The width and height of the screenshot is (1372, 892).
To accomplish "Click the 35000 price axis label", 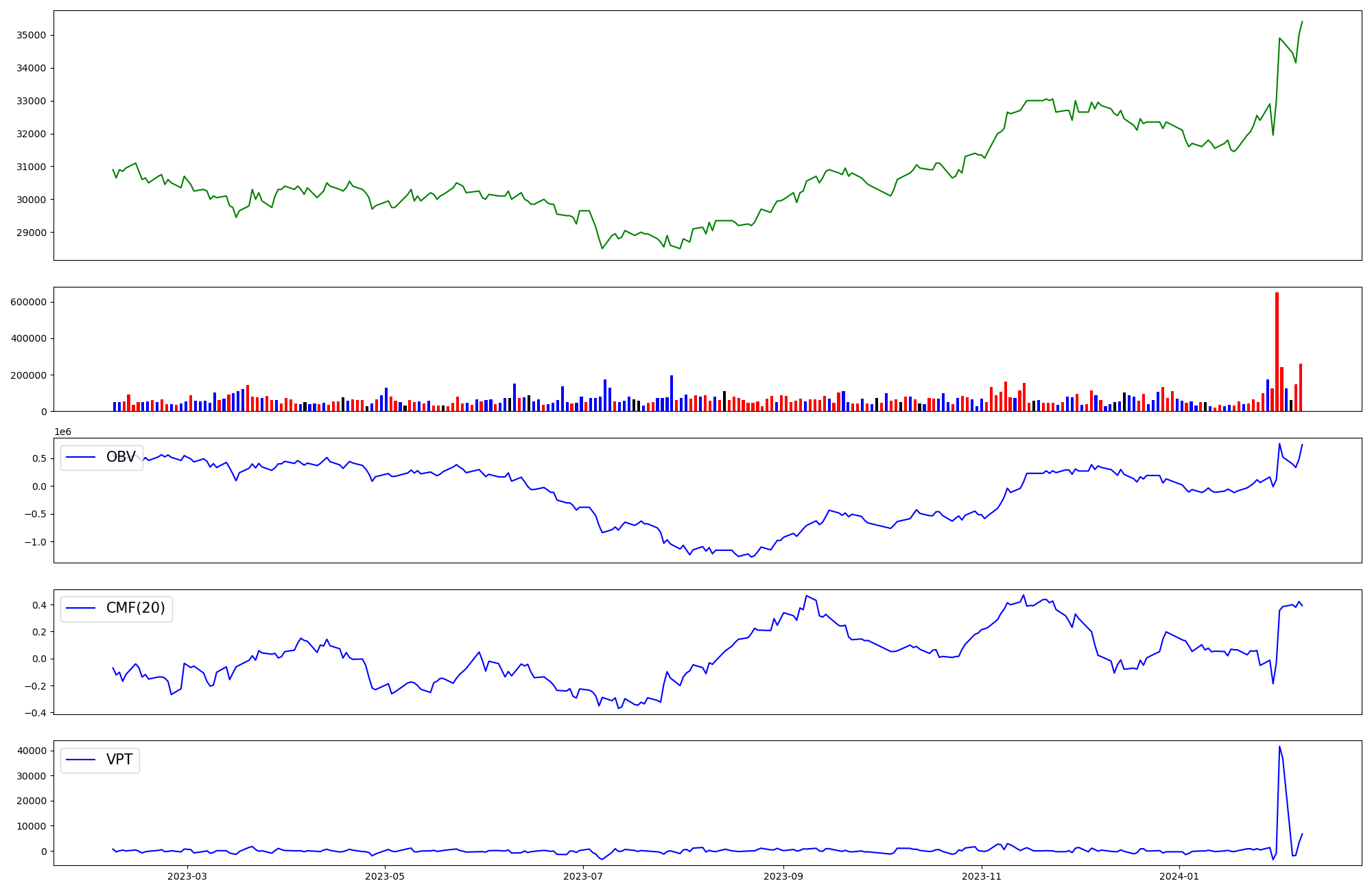I will coord(30,35).
